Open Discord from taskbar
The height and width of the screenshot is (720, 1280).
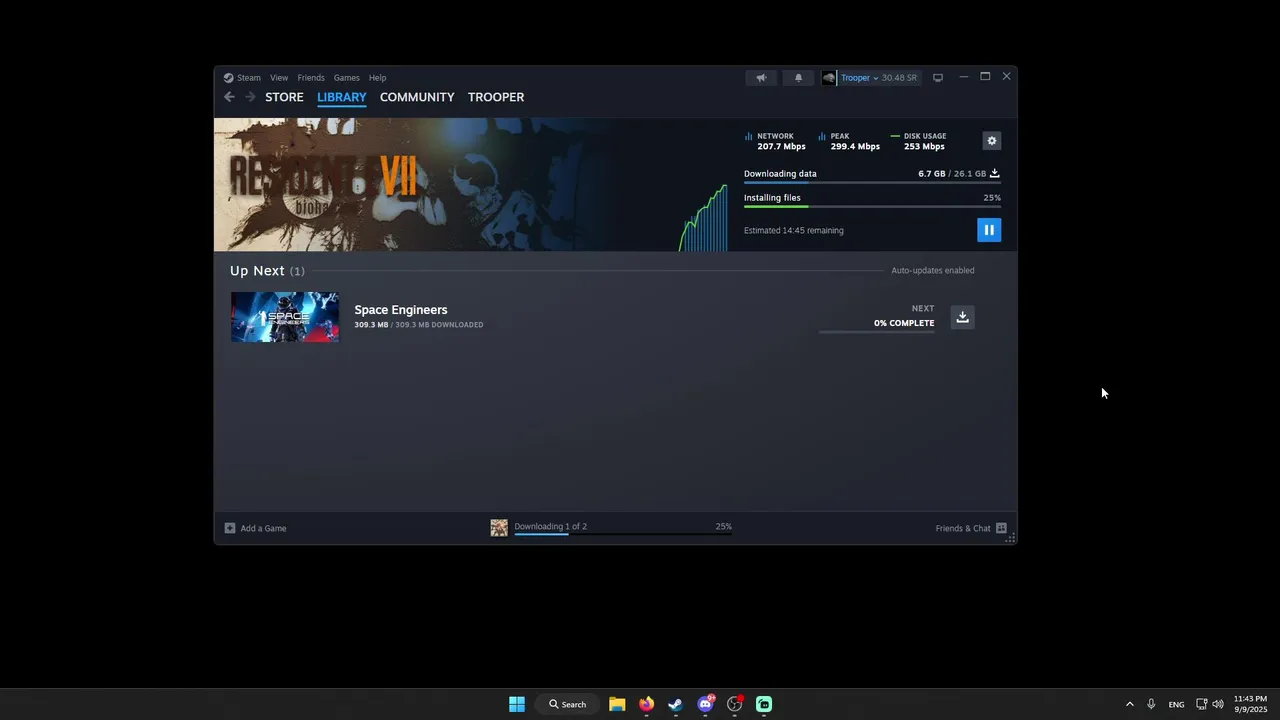click(x=705, y=704)
